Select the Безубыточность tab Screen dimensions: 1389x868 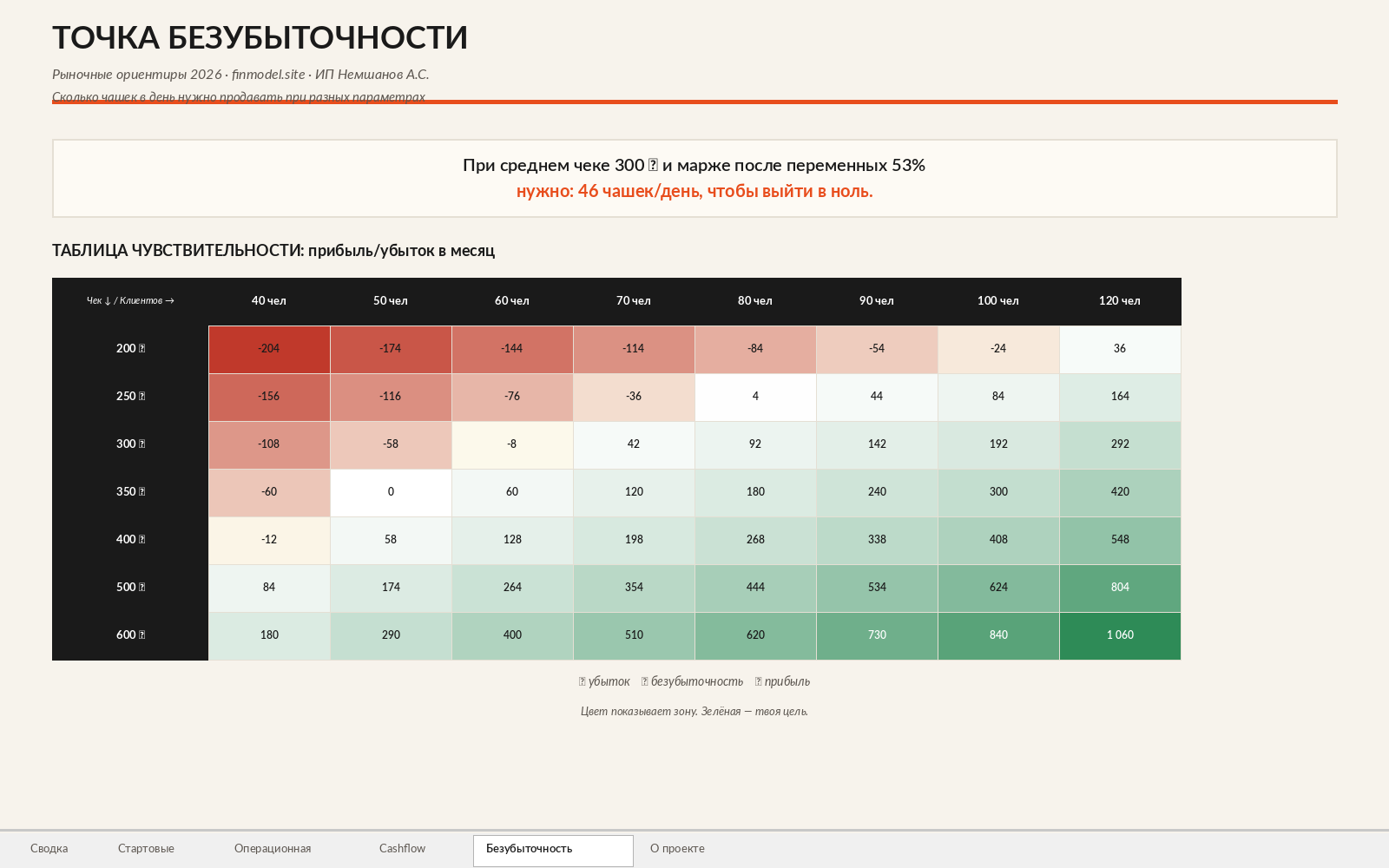[x=553, y=851]
